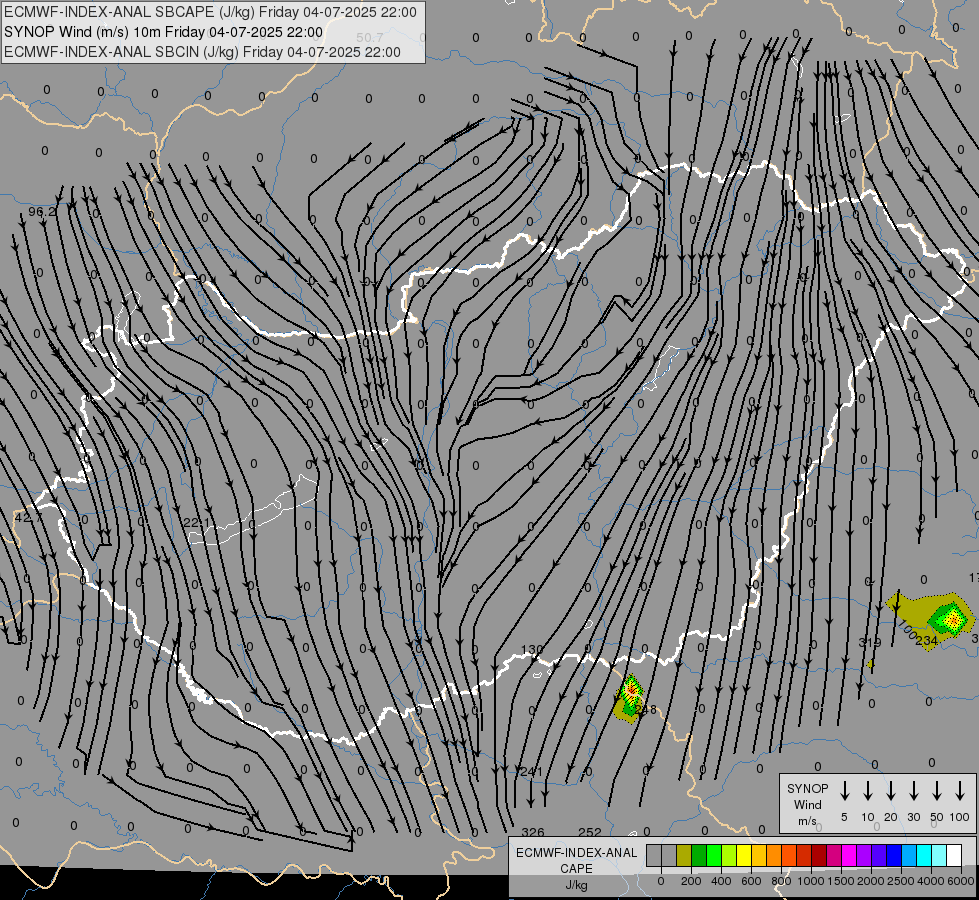The width and height of the screenshot is (979, 900).
Task: Click the 96.2 value on the map
Action: pos(42,212)
